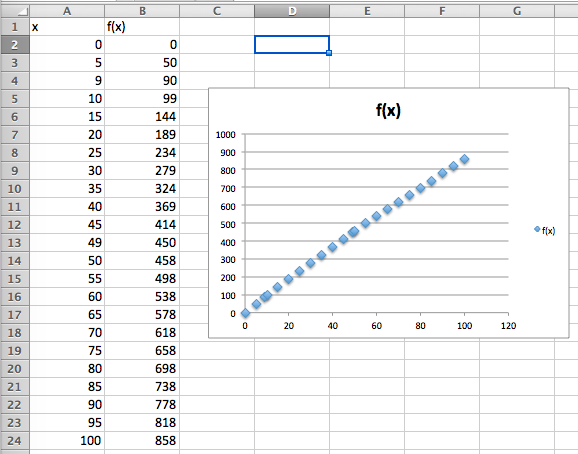The image size is (578, 454).
Task: Select row 24 header
Action: click(x=15, y=441)
